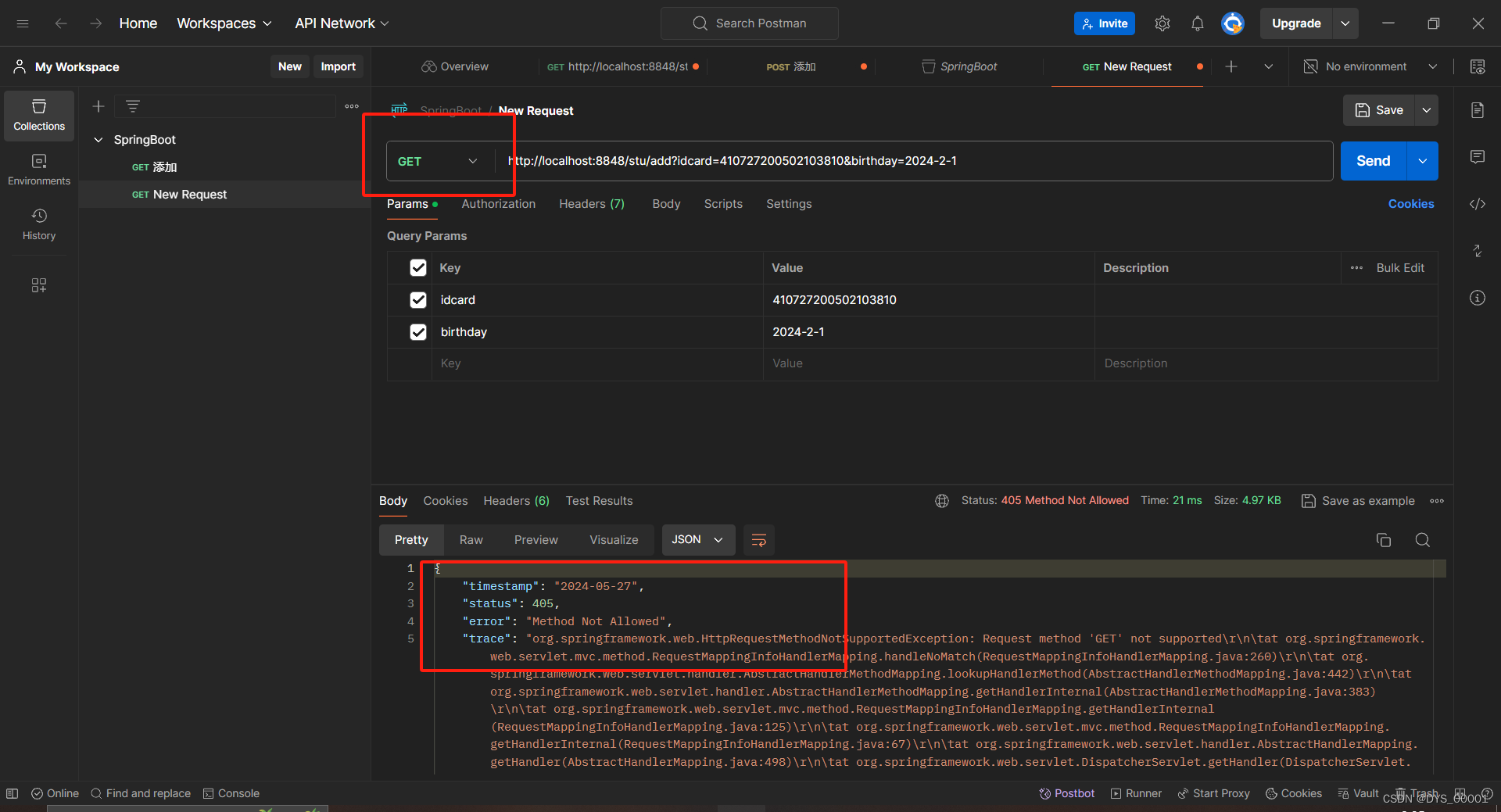Uncheck the birthday parameter

pos(418,332)
